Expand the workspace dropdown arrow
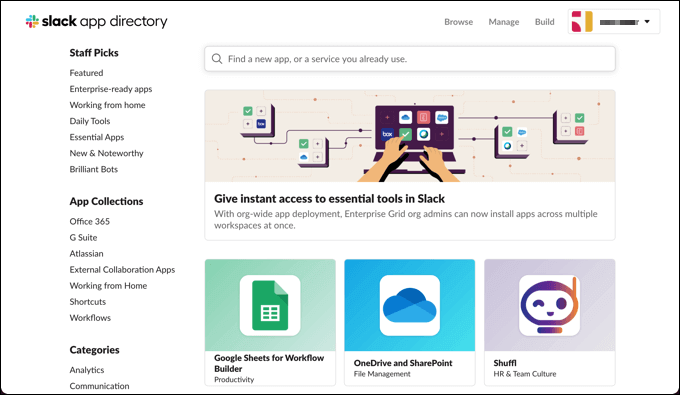Screen dimensions: 680x395 (647, 22)
